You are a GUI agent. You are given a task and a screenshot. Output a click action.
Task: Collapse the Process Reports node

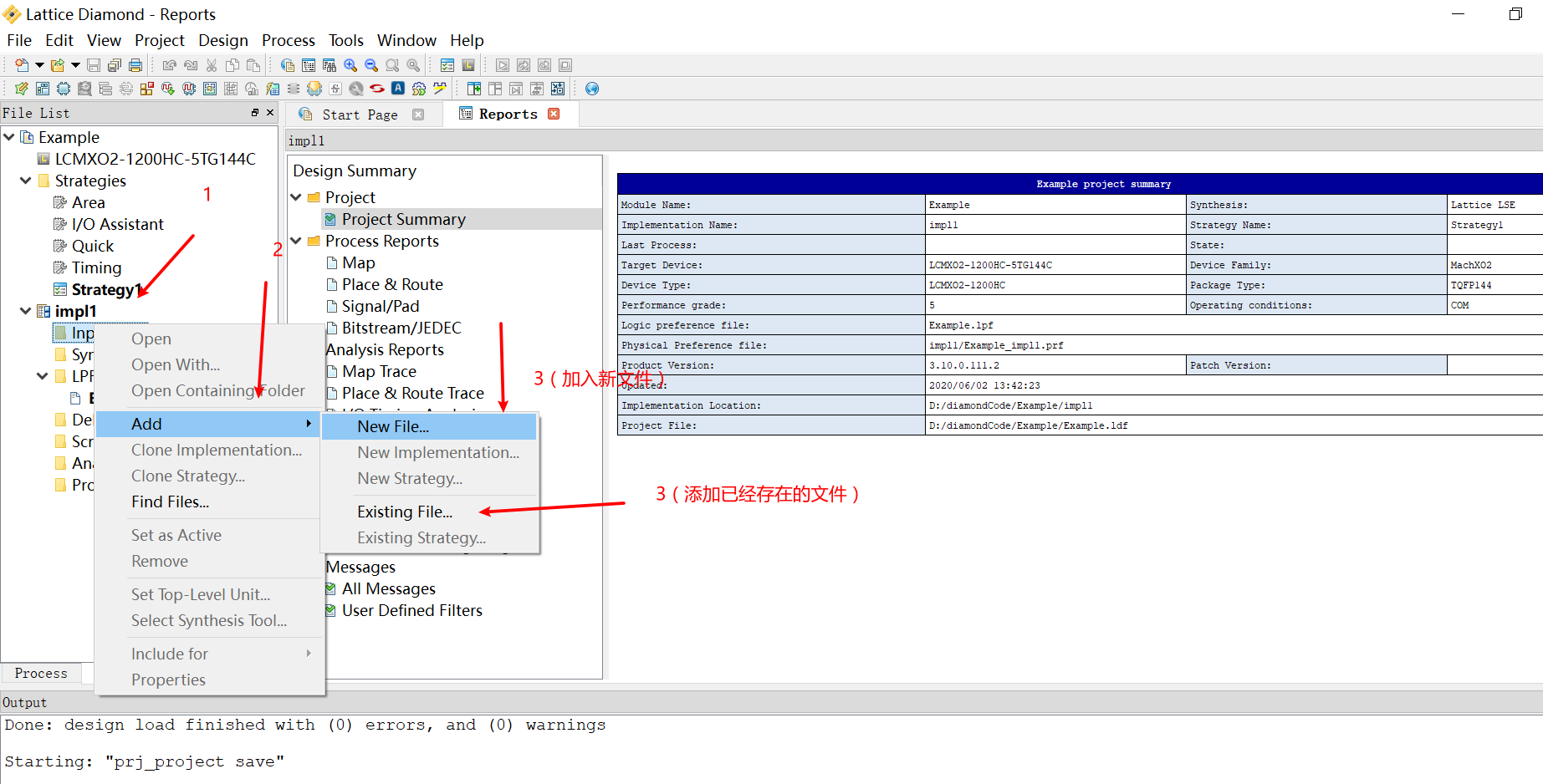296,240
